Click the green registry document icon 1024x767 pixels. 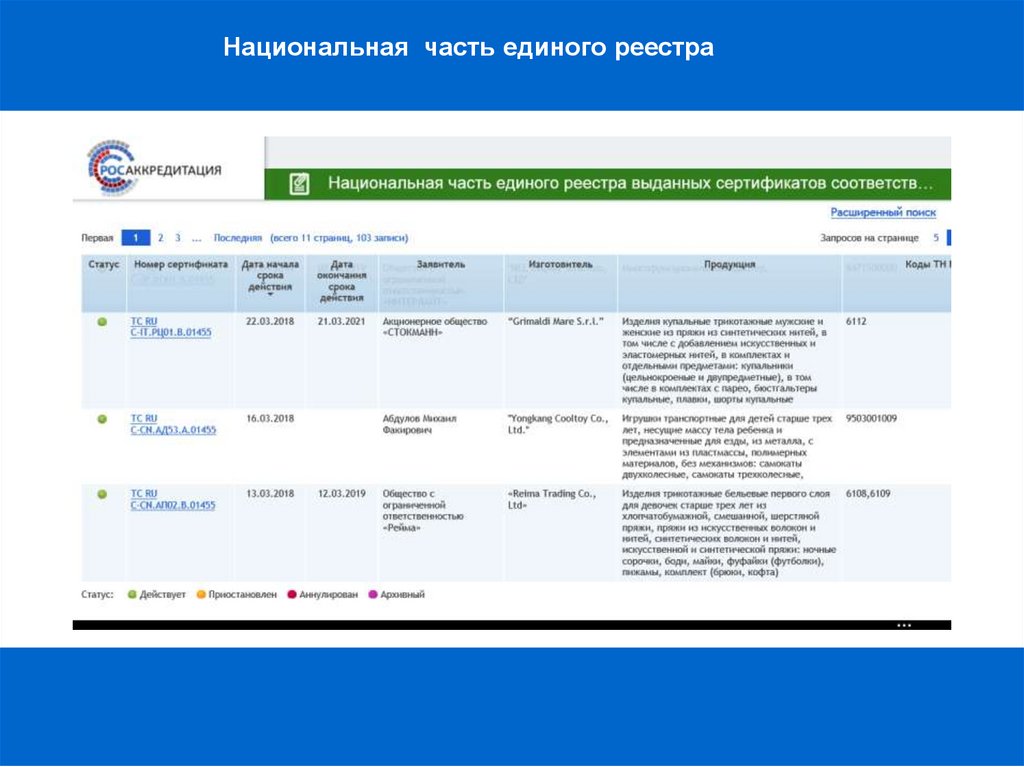click(298, 184)
